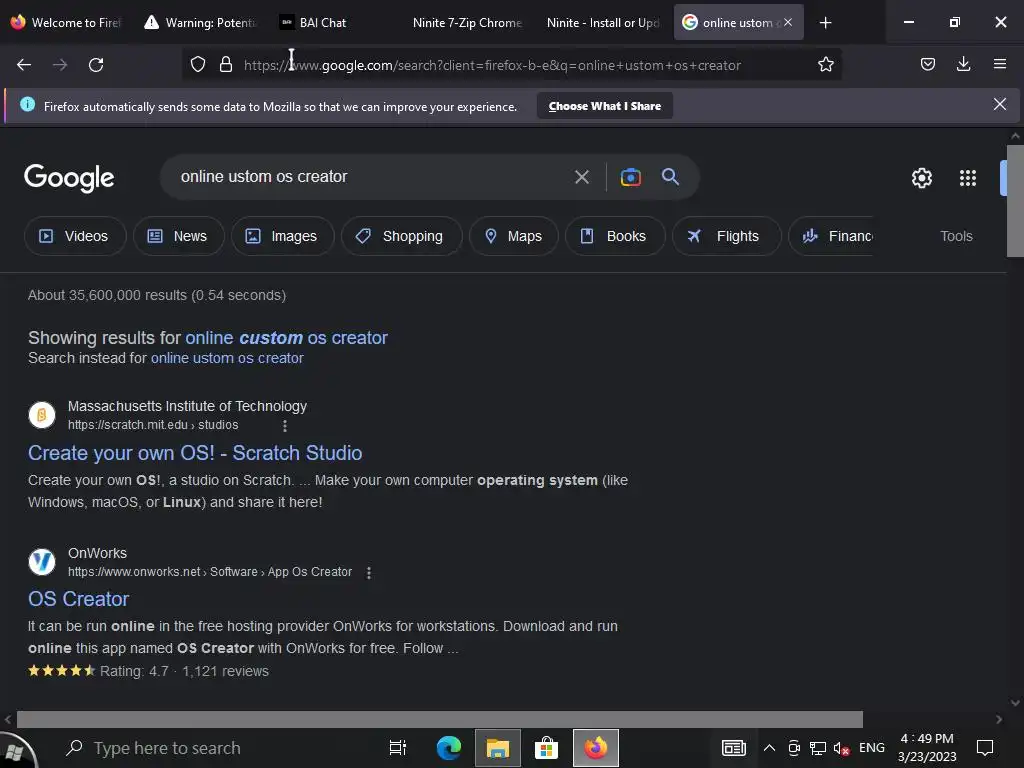Click Choose What I Share button
Screen dimensions: 1024x768
click(605, 106)
